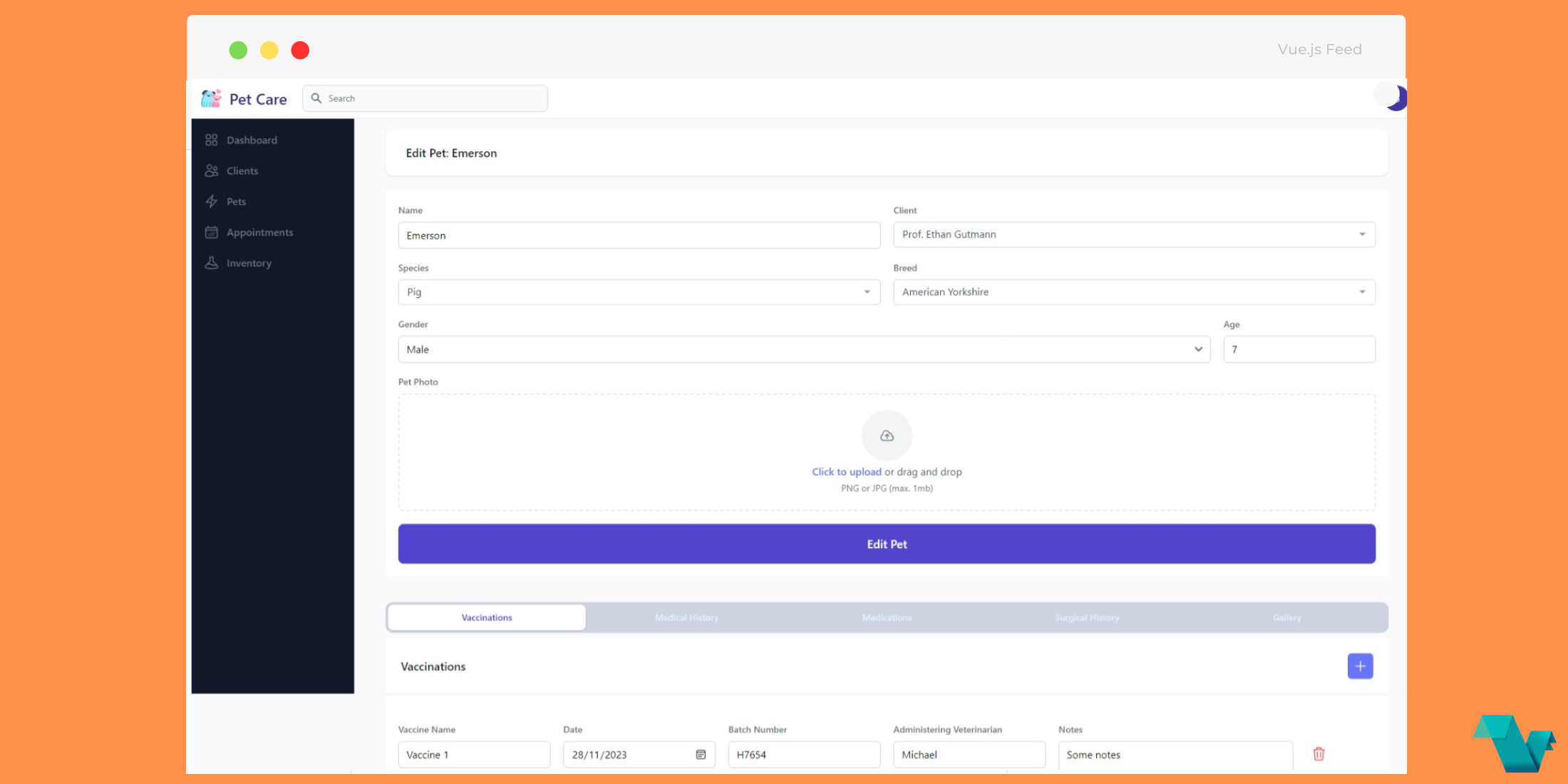
Task: Click the Inventory flask icon
Action: (x=212, y=262)
